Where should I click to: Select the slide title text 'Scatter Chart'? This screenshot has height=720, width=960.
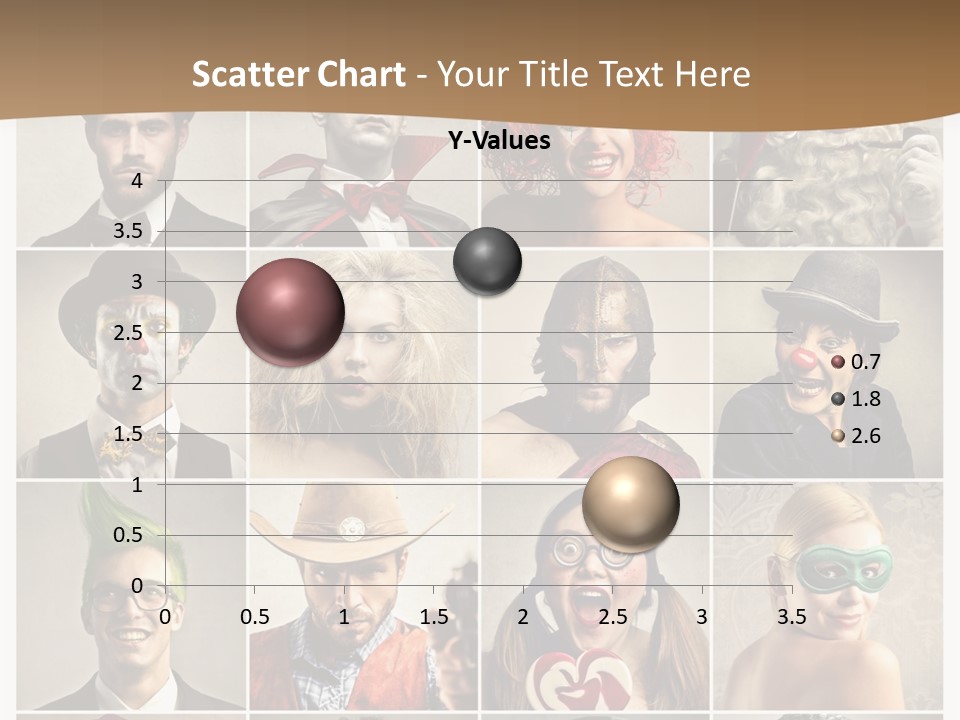[x=298, y=74]
